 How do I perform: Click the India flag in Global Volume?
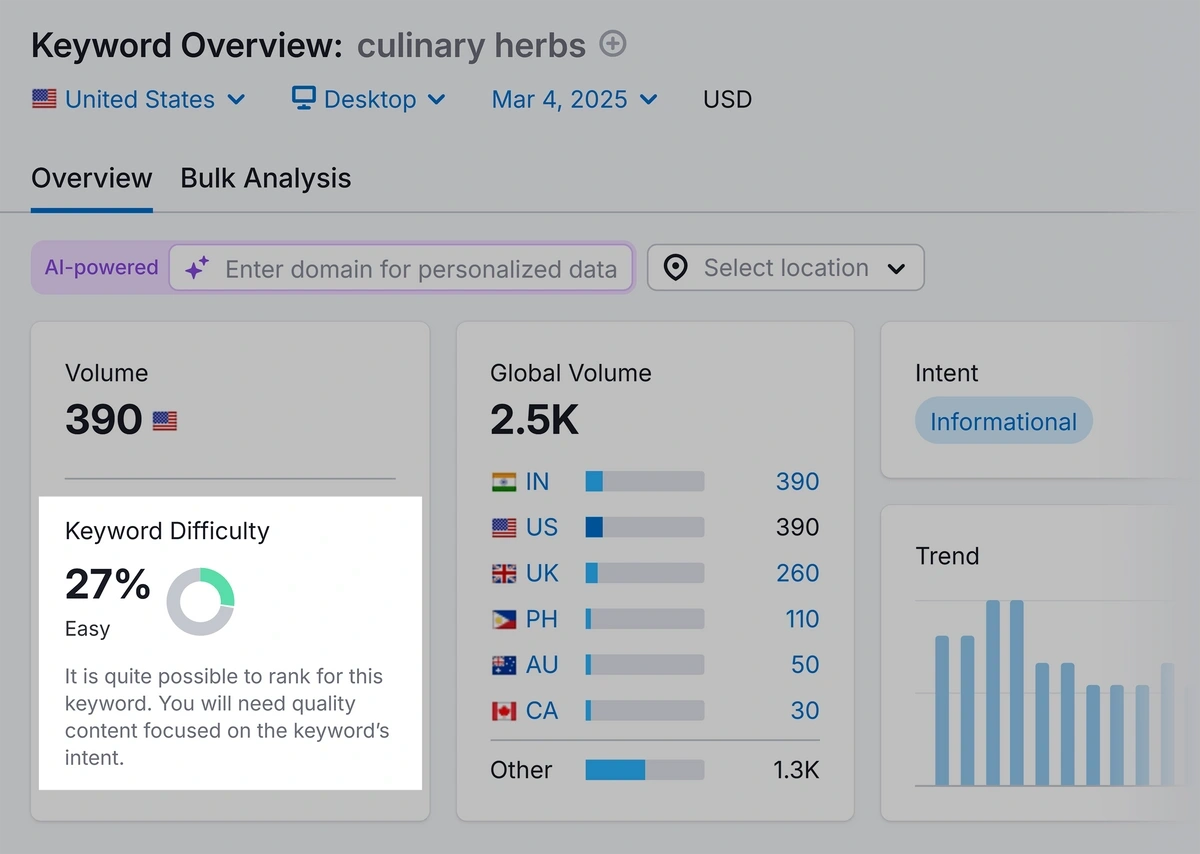pos(504,482)
